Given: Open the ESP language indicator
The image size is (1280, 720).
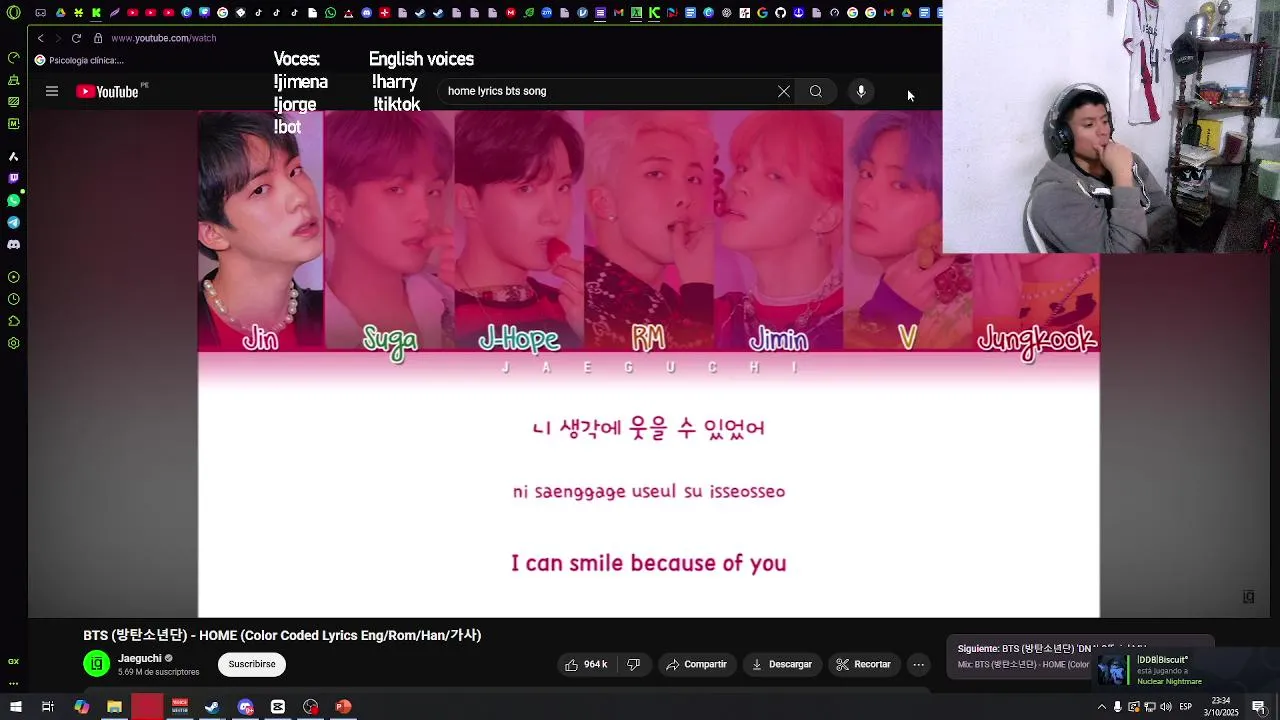Looking at the screenshot, I should click(x=1185, y=707).
